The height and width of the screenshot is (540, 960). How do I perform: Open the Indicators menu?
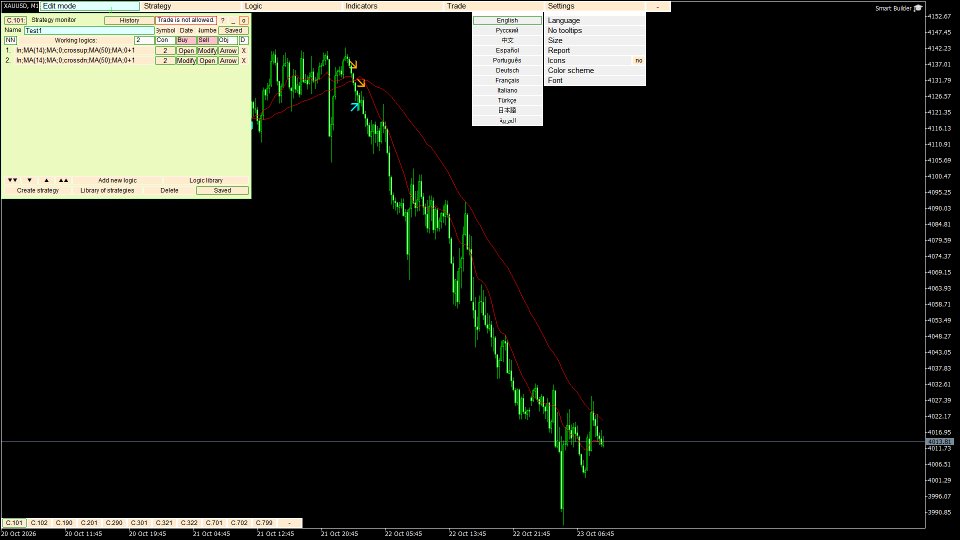(x=394, y=6)
